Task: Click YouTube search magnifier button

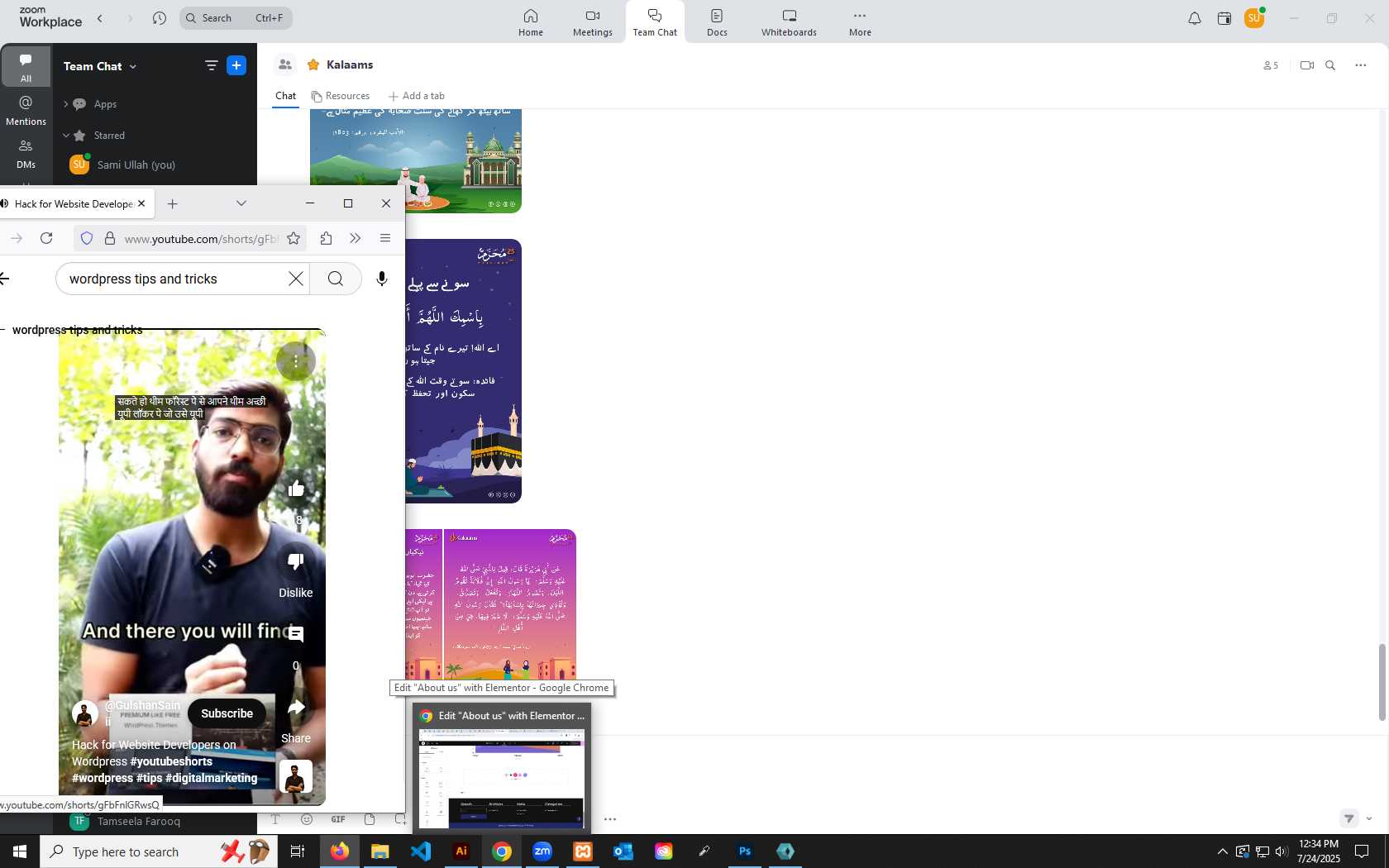Action: click(336, 279)
